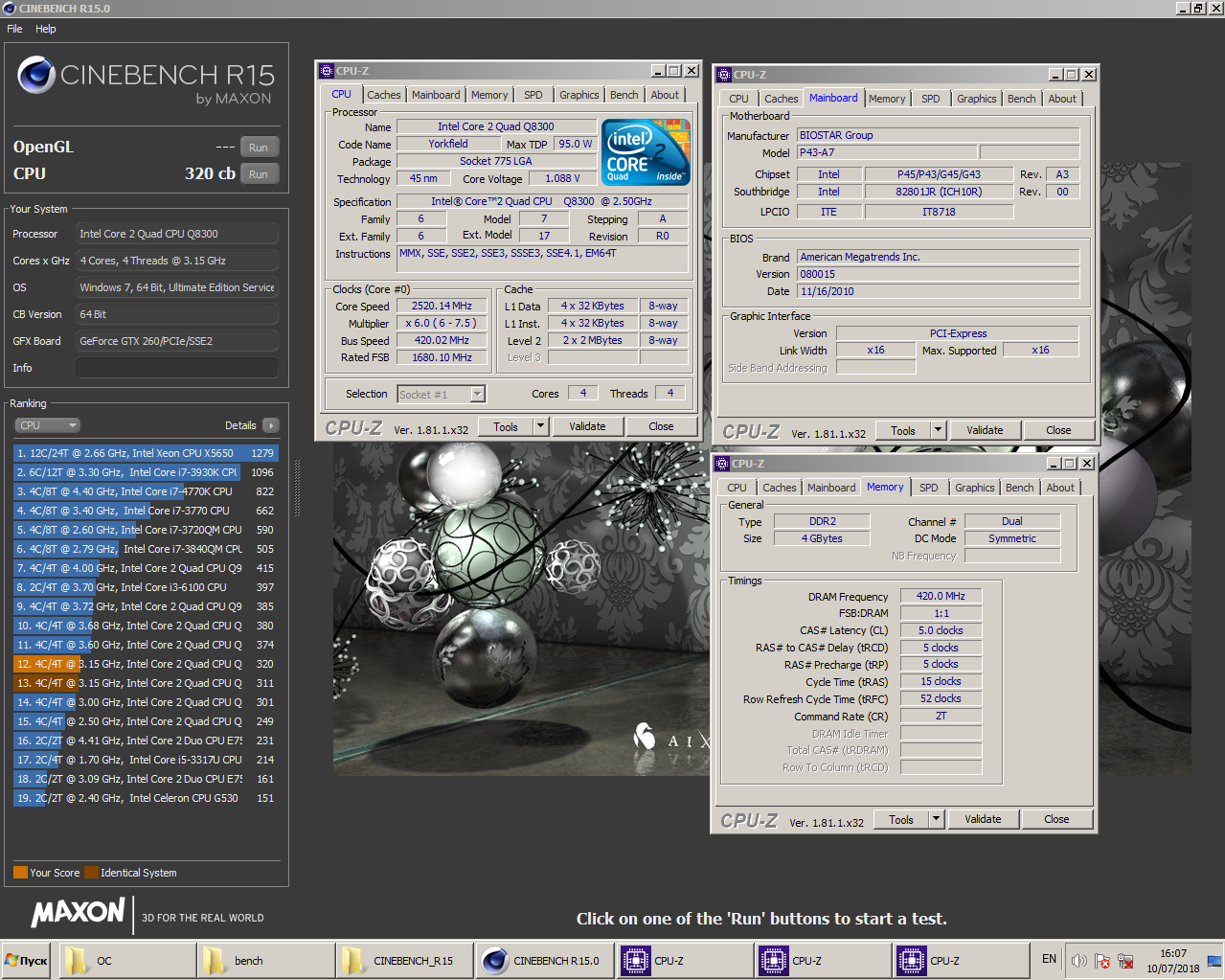
Task: Open the Ranking CPU dropdown
Action: tap(47, 425)
